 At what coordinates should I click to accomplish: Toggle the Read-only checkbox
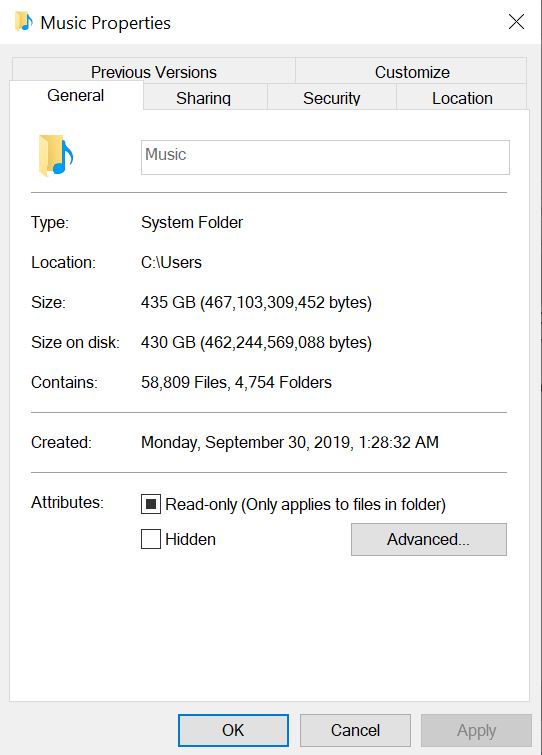point(151,504)
